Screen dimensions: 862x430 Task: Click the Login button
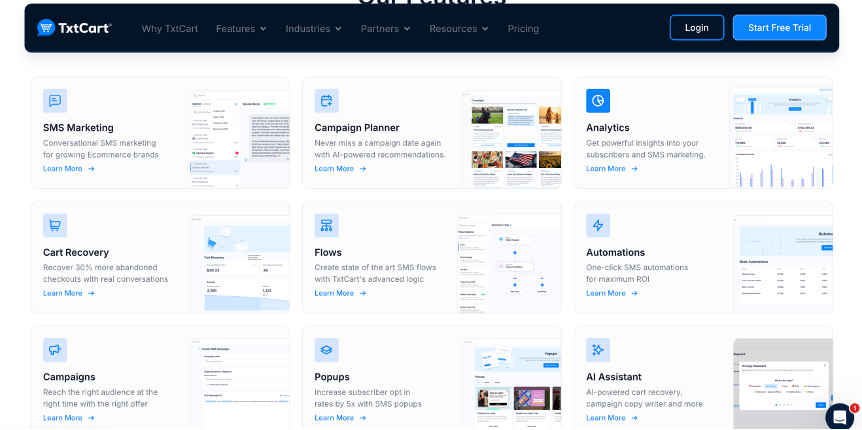pyautogui.click(x=696, y=28)
